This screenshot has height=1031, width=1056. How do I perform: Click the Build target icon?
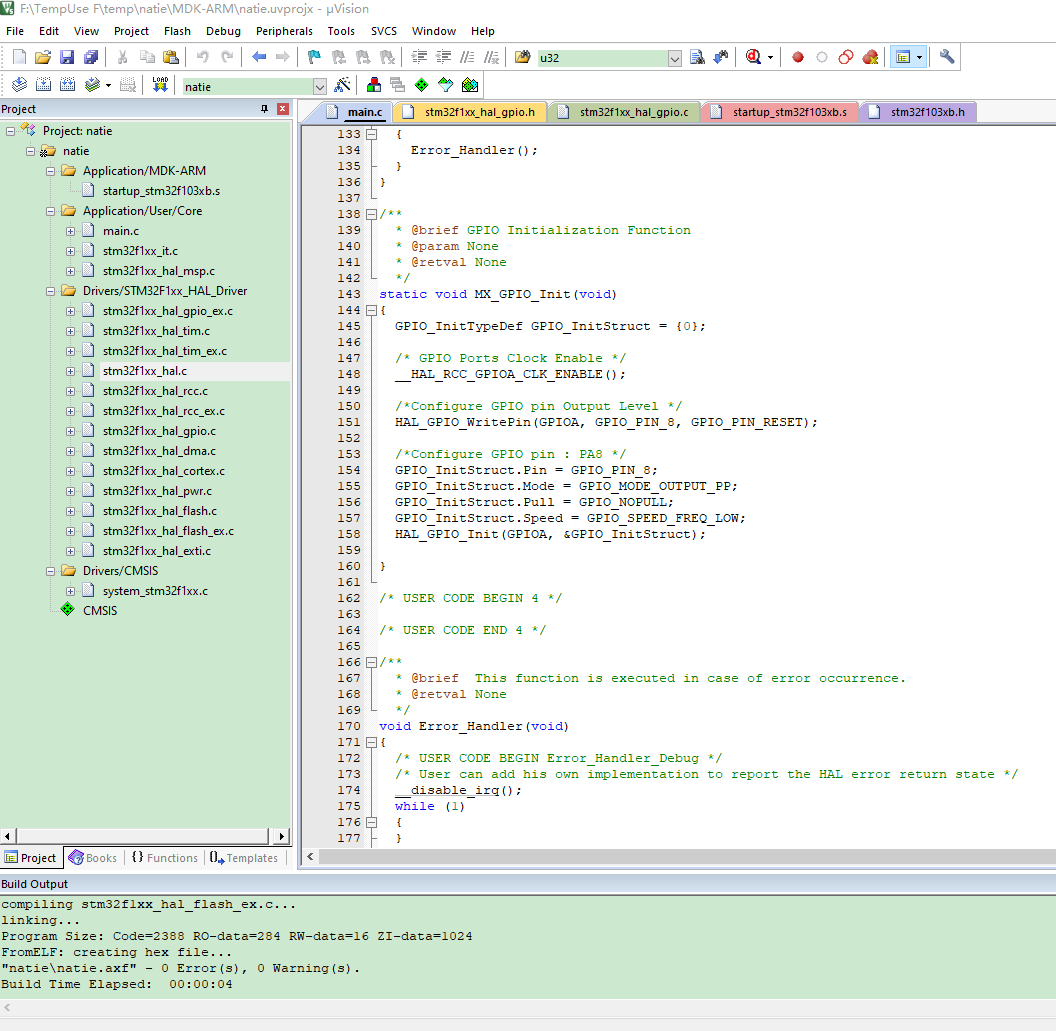tap(41, 86)
